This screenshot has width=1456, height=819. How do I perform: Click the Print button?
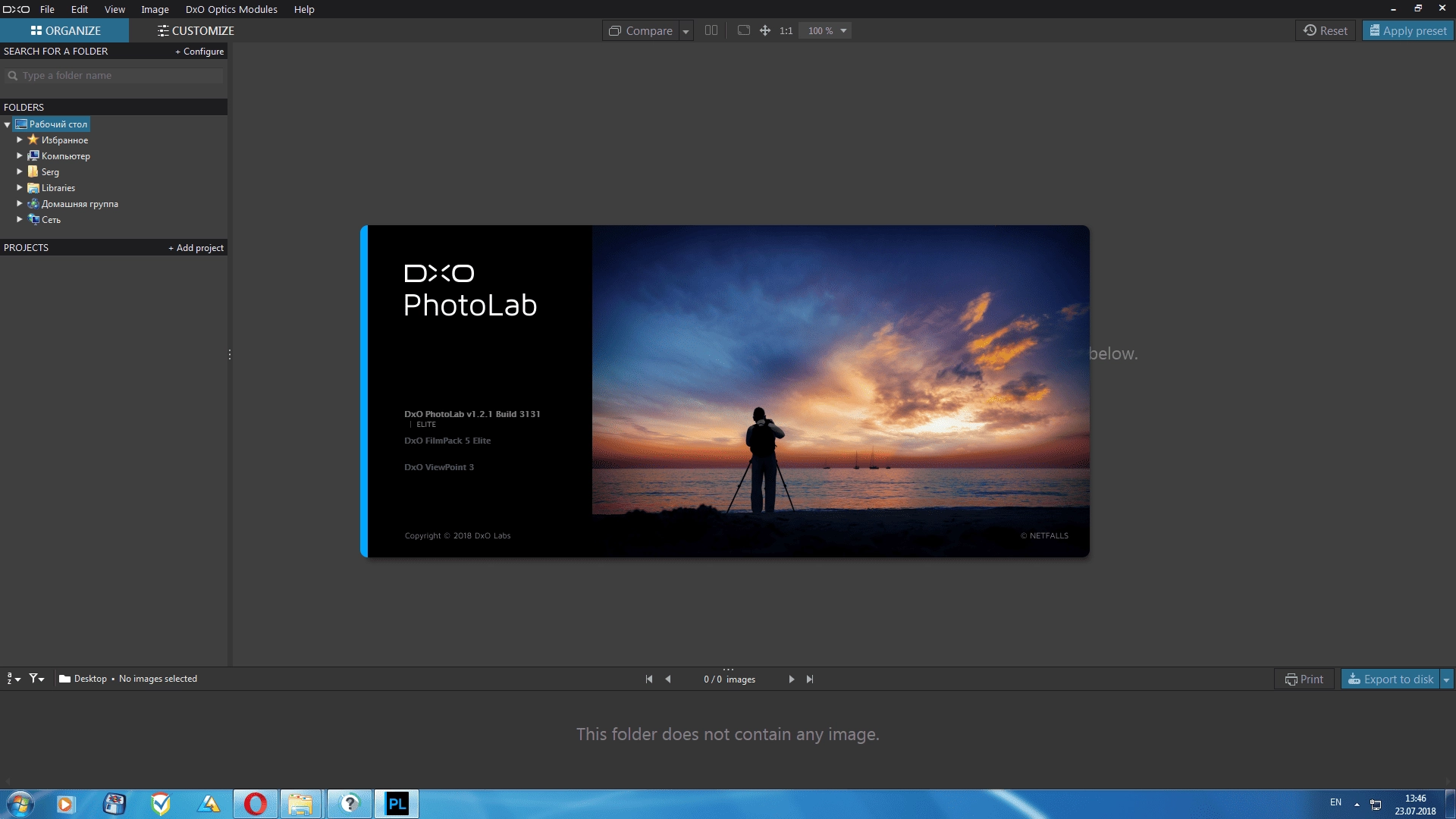1304,679
